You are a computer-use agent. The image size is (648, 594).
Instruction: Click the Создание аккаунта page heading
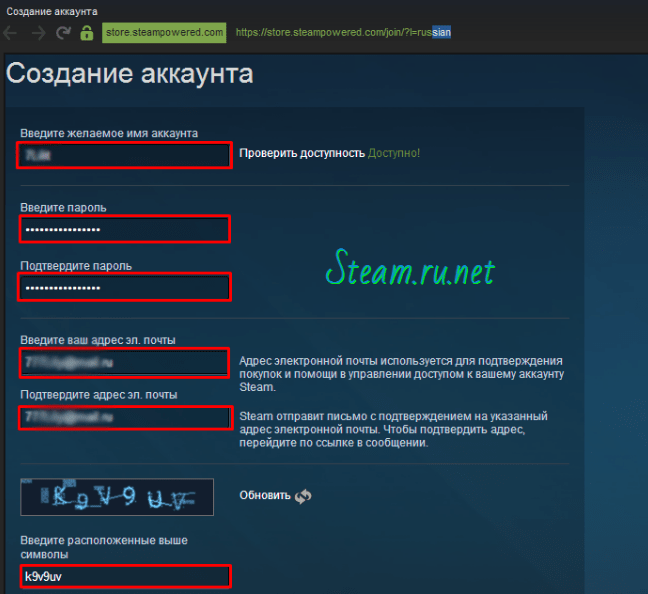point(129,74)
